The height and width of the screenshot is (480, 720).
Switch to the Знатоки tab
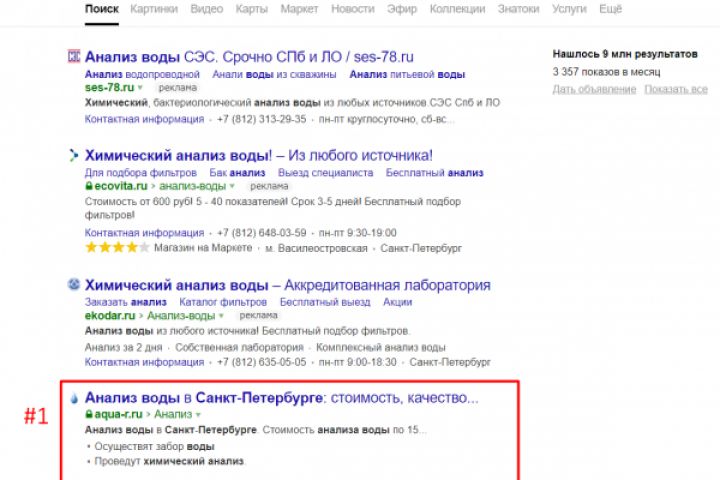518,9
